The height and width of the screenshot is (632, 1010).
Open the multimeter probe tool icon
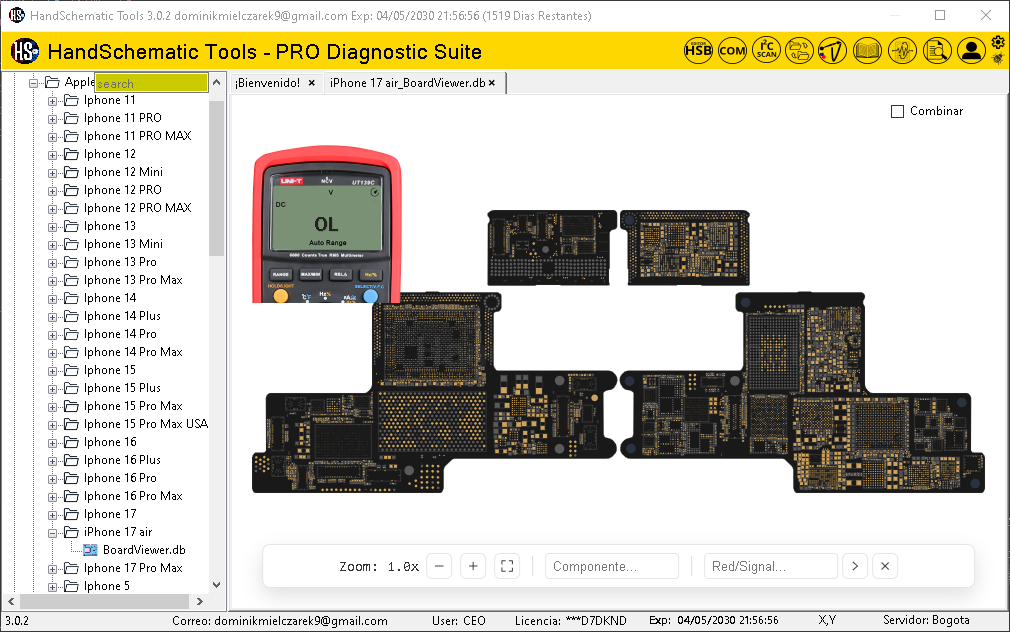click(833, 50)
